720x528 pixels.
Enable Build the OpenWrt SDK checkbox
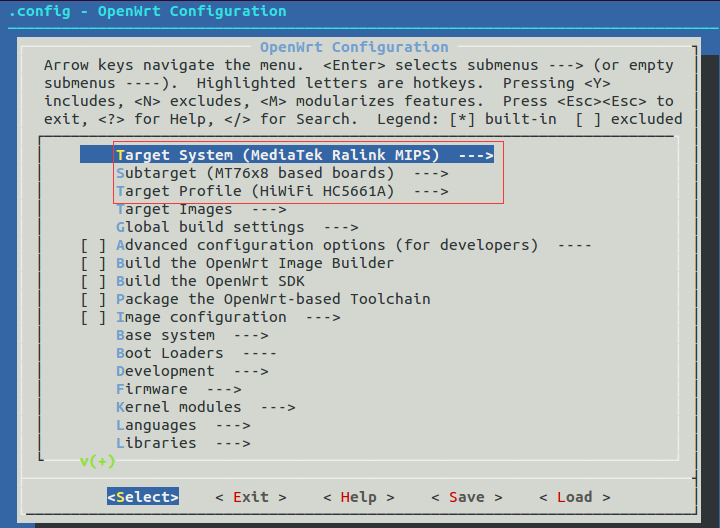[x=93, y=281]
